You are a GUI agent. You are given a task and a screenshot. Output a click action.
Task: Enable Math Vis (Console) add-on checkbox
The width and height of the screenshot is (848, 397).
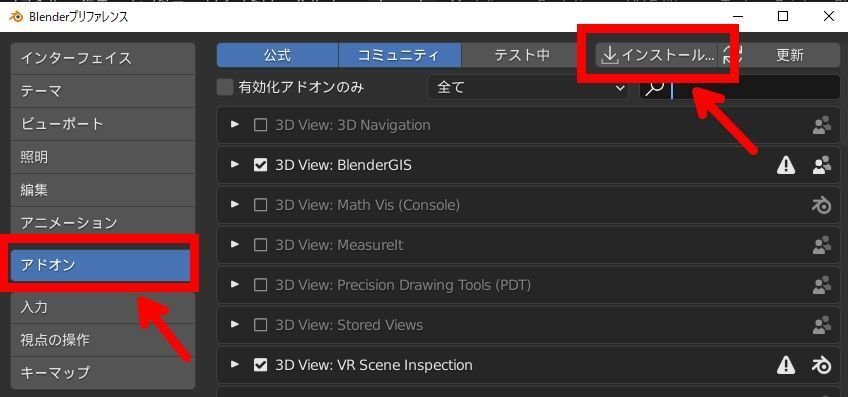tap(261, 205)
